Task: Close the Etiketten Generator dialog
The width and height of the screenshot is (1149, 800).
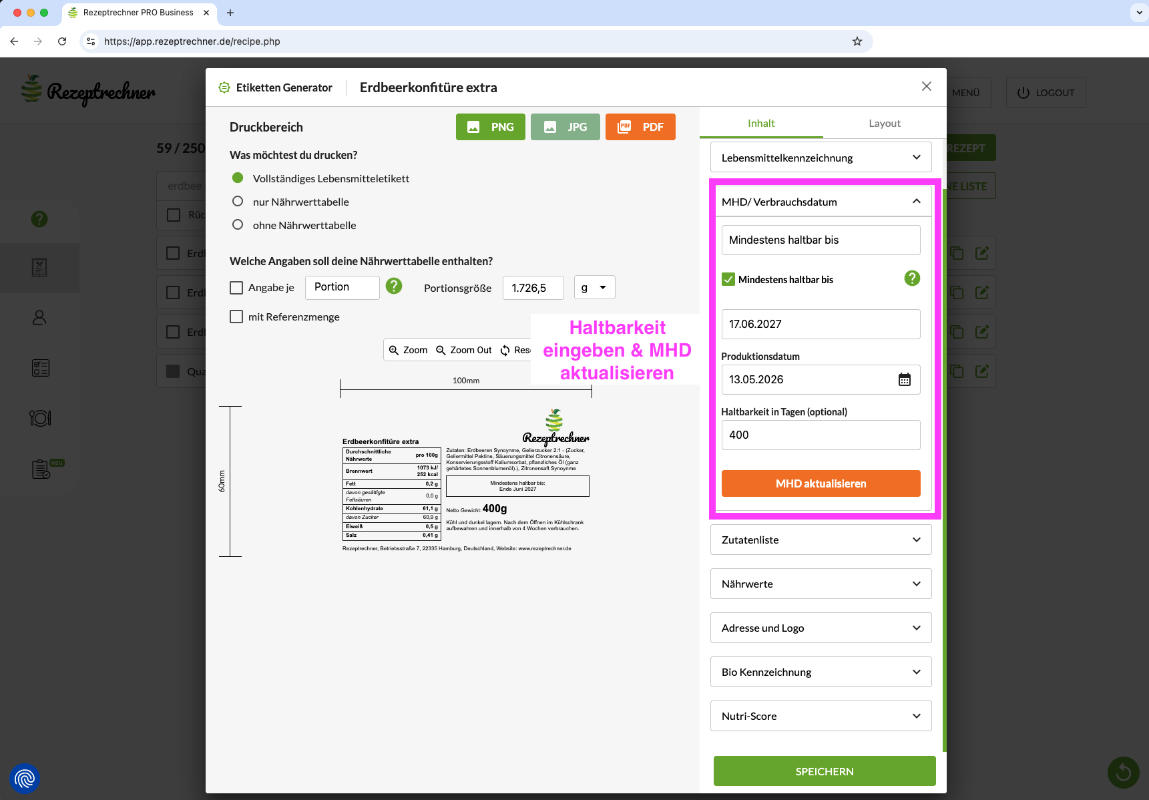Action: point(926,86)
